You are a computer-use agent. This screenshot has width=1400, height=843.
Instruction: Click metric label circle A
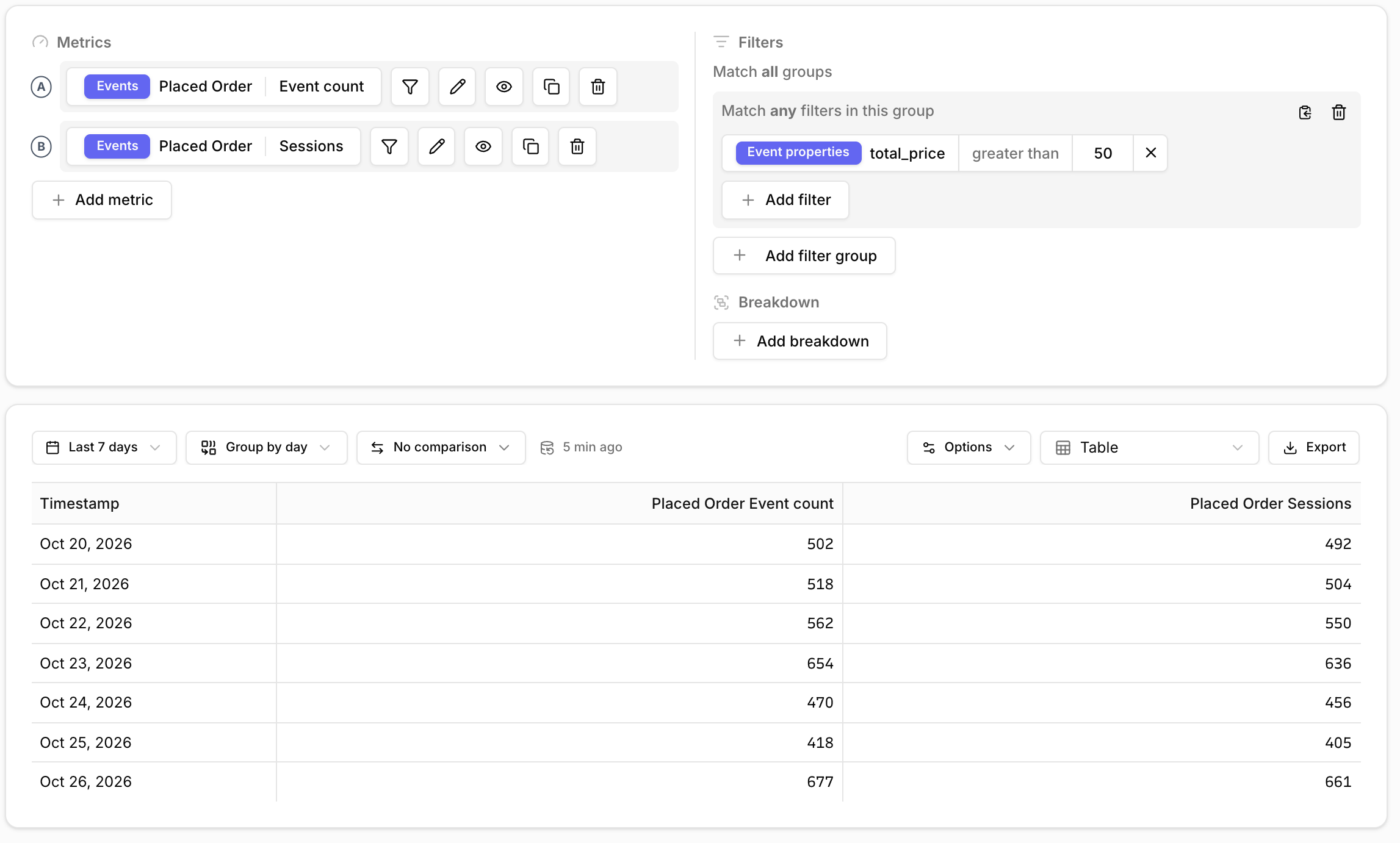coord(41,87)
